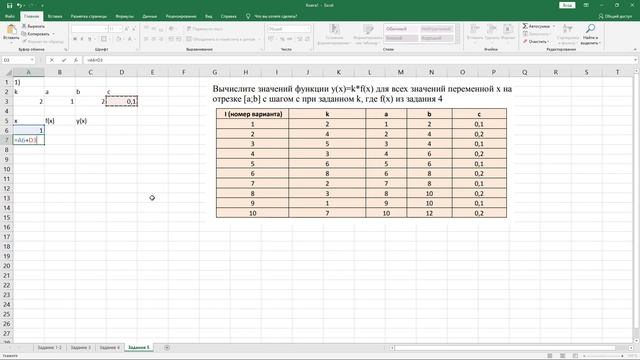Click column header H
The image size is (640, 360).
click(x=245, y=72)
